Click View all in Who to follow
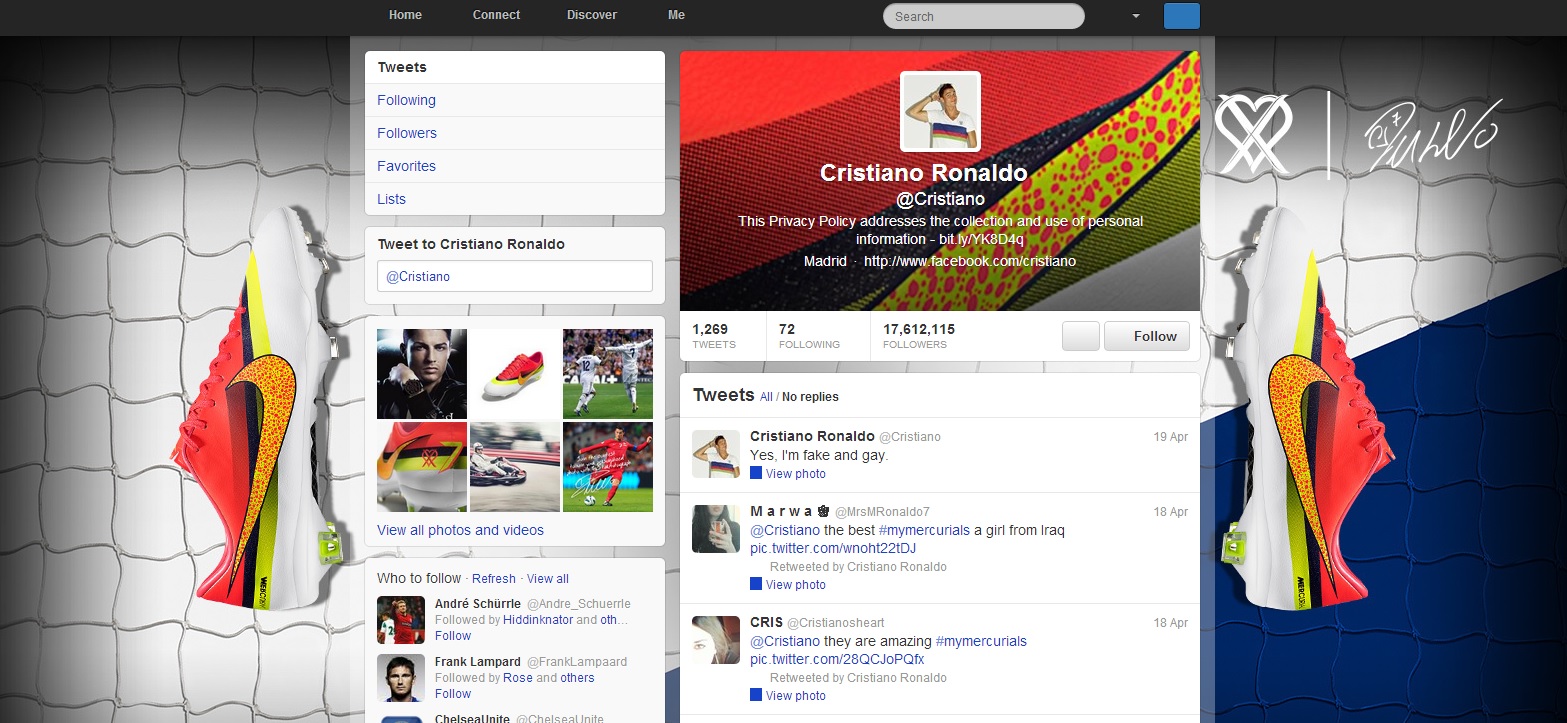Viewport: 1567px width, 723px height. [548, 579]
